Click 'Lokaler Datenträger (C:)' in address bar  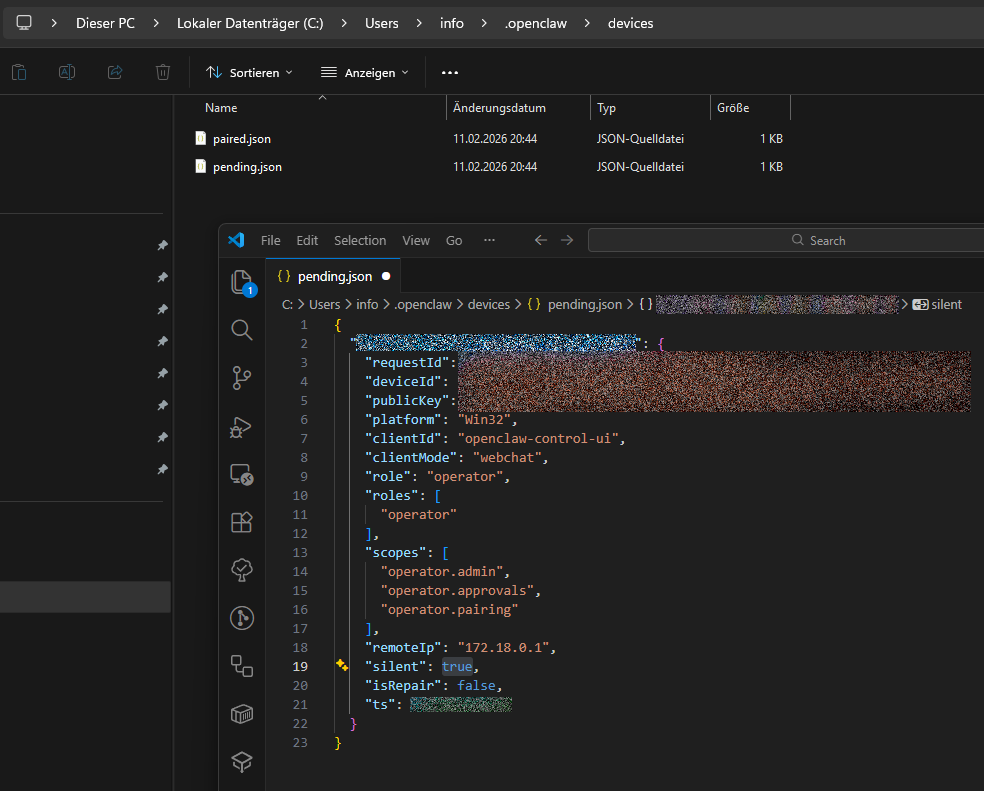click(x=250, y=23)
